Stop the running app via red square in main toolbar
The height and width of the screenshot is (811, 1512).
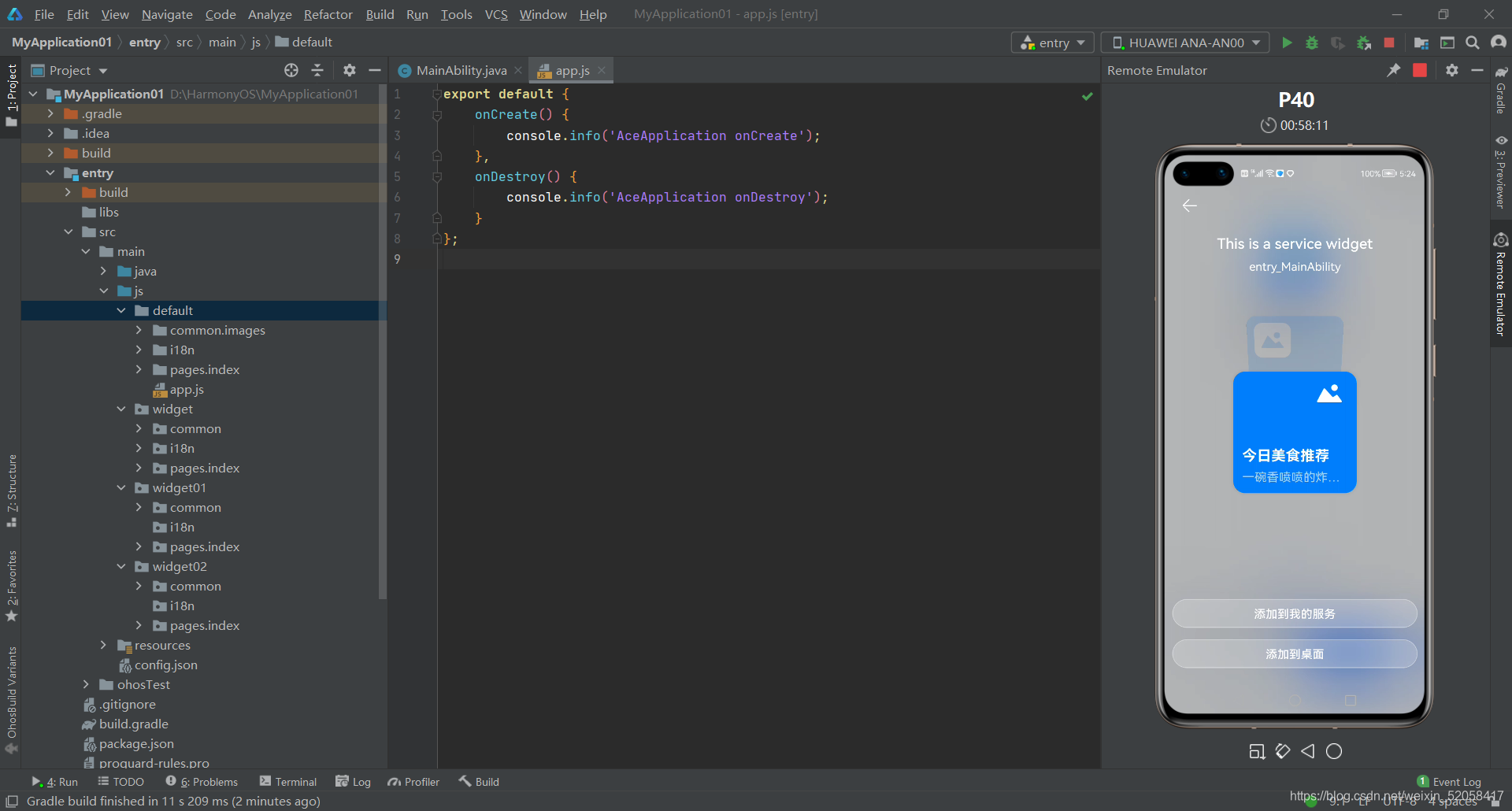coord(1389,43)
